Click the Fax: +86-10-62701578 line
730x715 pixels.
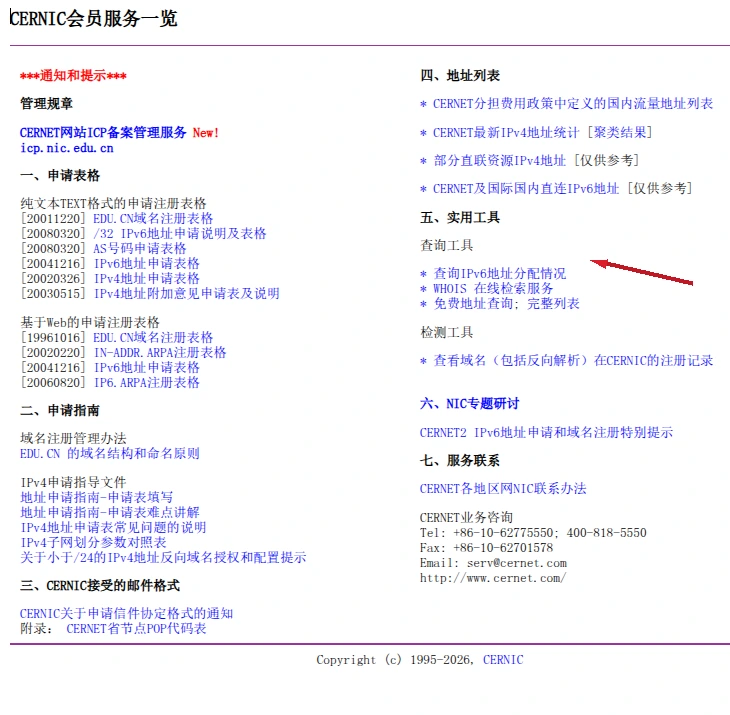tap(487, 548)
